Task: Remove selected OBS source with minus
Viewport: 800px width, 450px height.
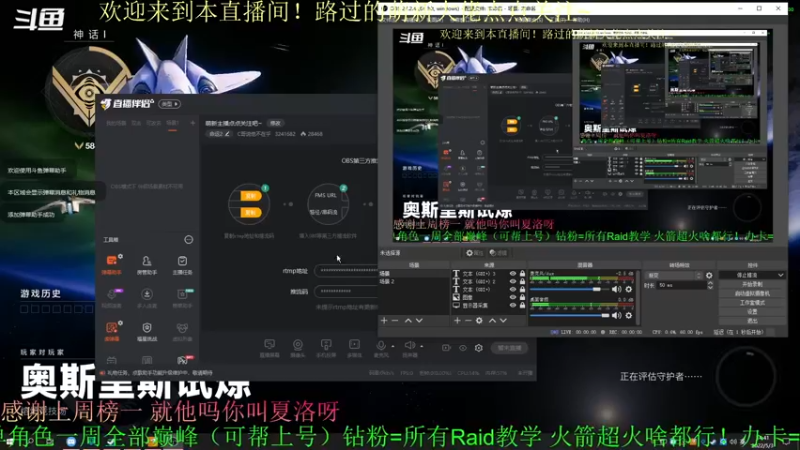Action: 468,320
